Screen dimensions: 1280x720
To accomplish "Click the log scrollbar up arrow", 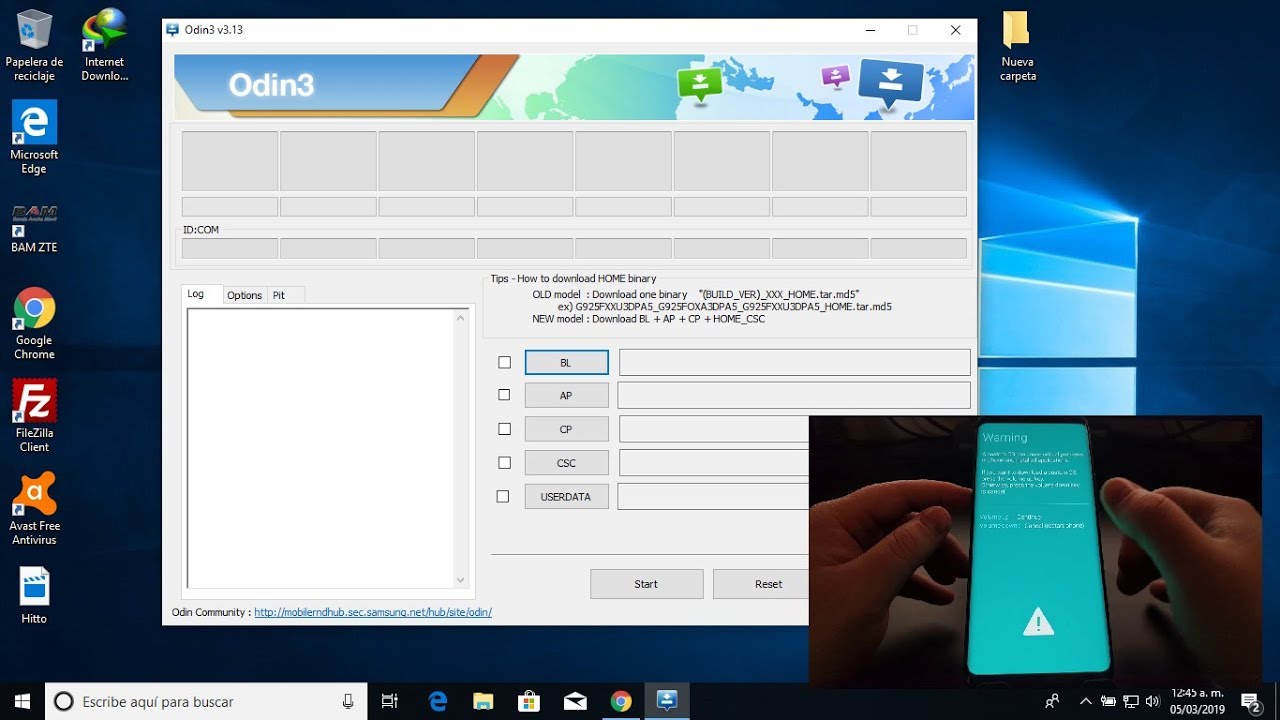I will coord(461,318).
